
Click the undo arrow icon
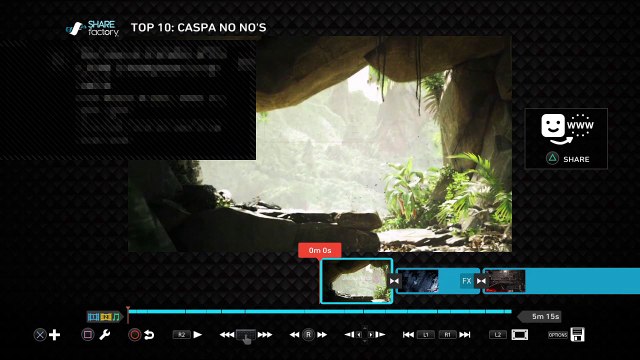tap(149, 335)
